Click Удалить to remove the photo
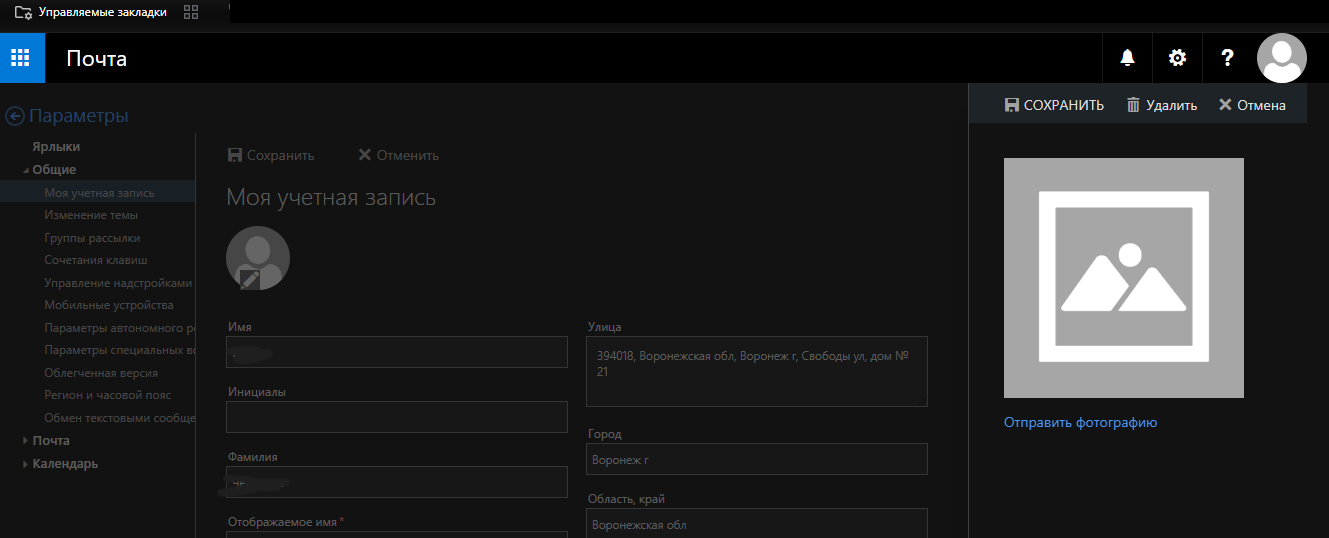The image size is (1329, 538). click(x=1161, y=105)
